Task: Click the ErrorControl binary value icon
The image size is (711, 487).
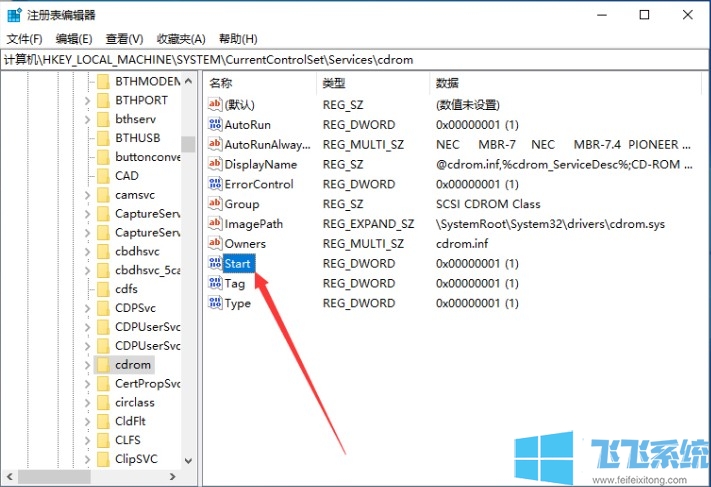Action: coord(214,184)
